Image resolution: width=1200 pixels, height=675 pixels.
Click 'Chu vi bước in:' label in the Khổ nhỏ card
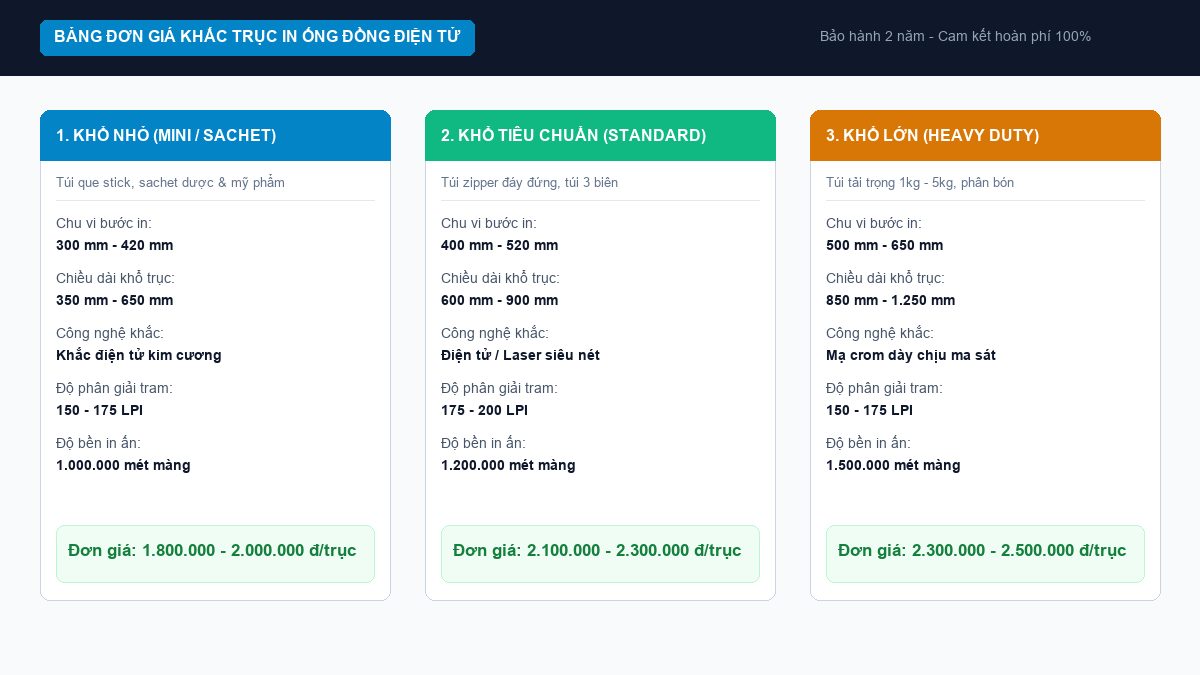tap(104, 223)
